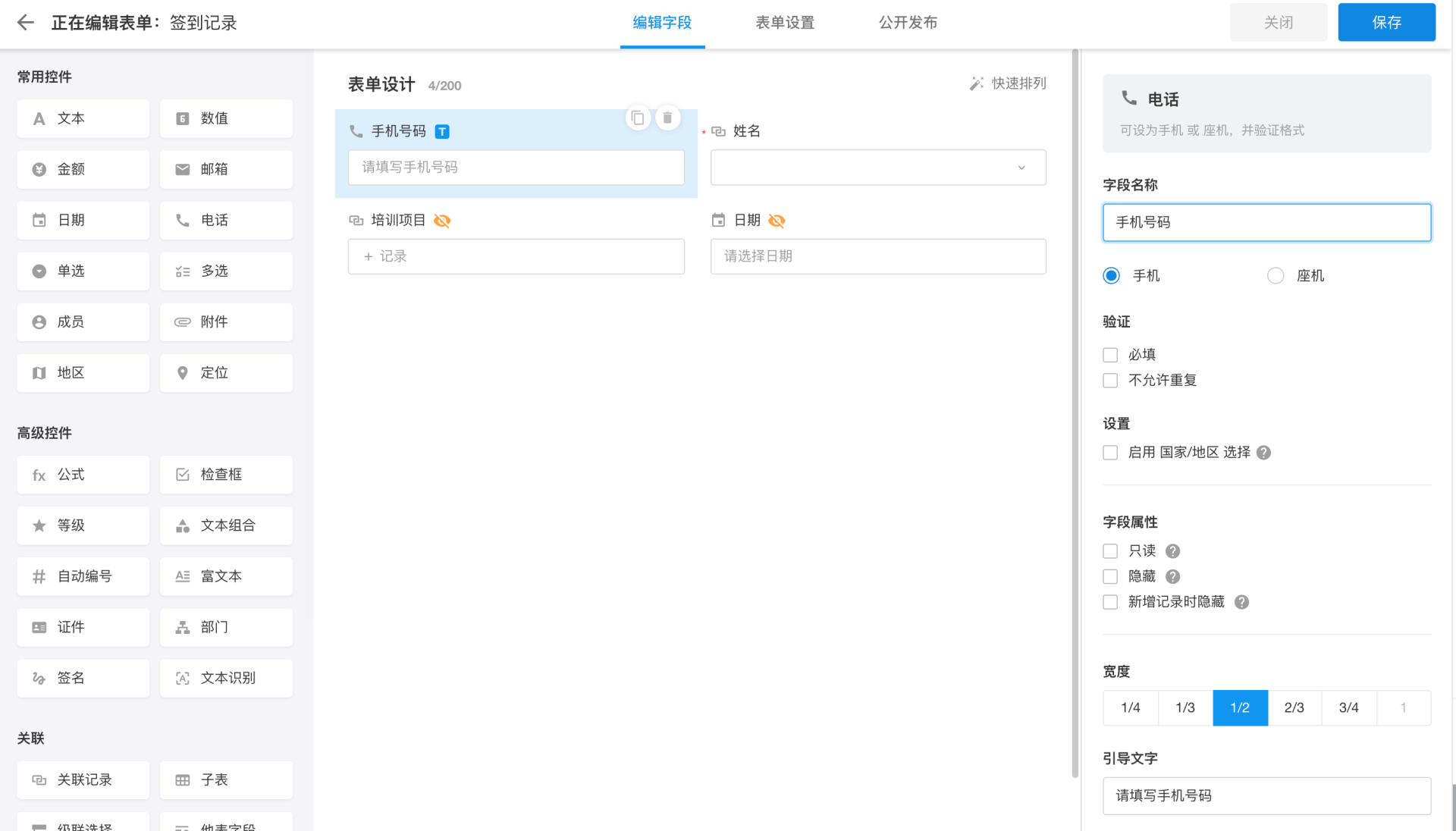Screen dimensions: 1456x831
Task: Click the blue 保存 button
Action: click(1385, 23)
